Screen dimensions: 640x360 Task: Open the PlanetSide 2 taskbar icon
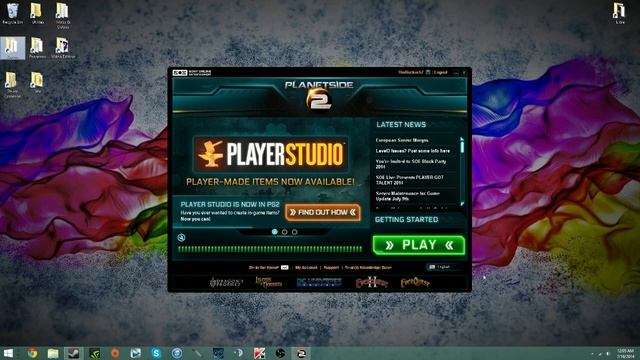301,353
